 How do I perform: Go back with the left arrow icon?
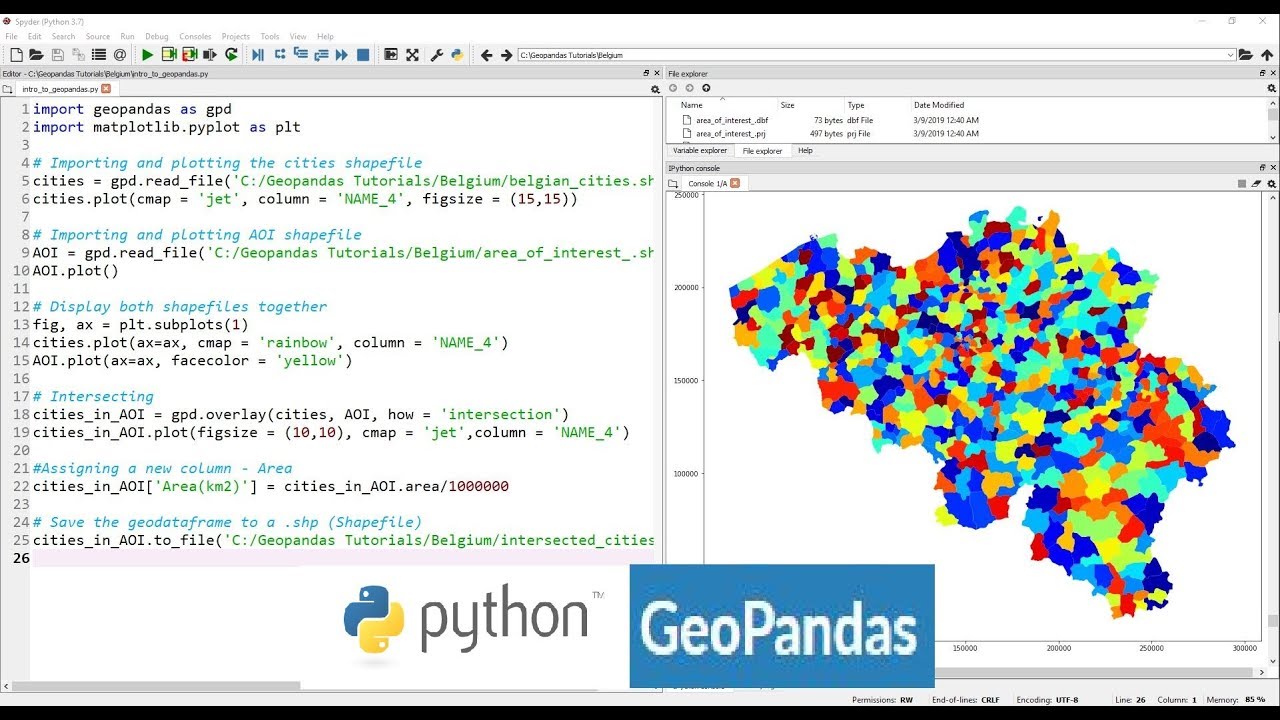pyautogui.click(x=487, y=55)
